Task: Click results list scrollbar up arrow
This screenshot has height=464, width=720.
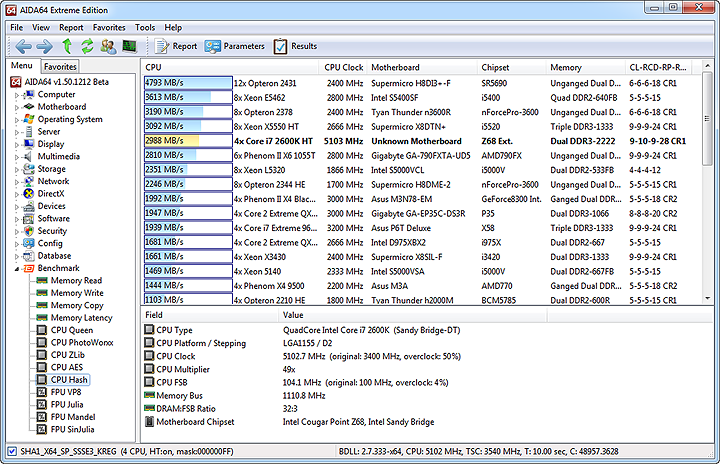Action: [708, 66]
